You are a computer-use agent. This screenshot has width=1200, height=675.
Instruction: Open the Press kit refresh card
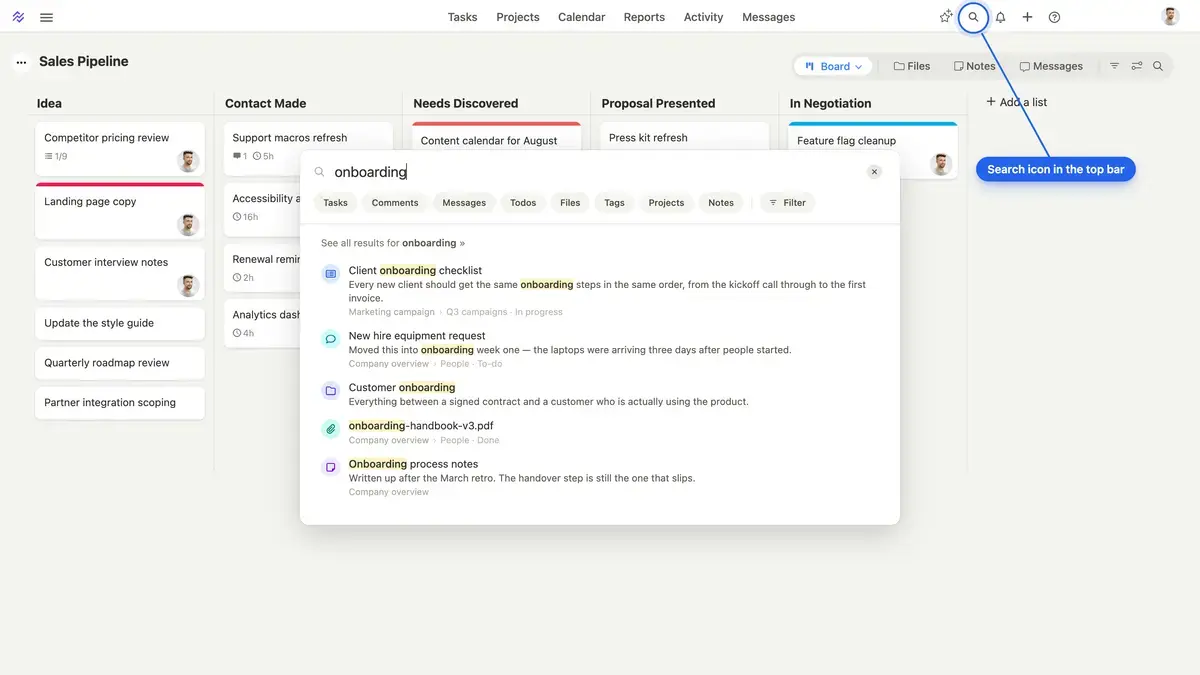(x=685, y=137)
